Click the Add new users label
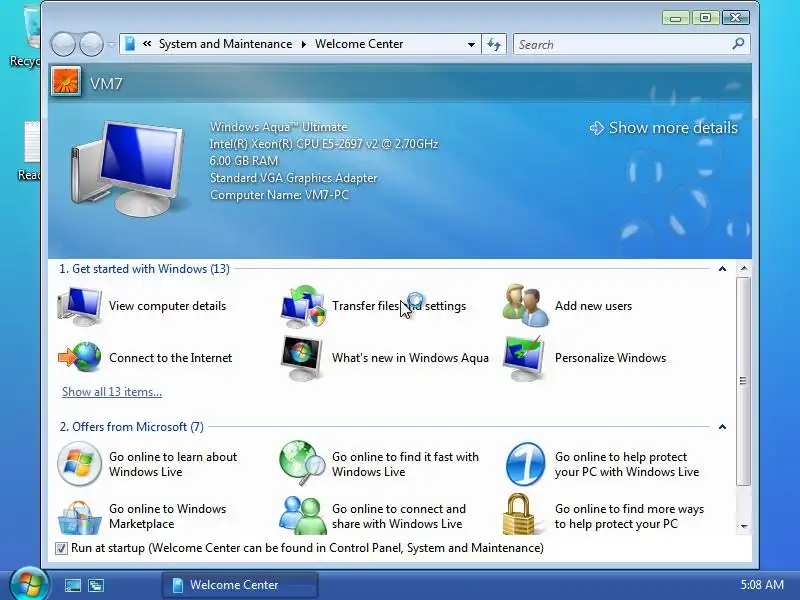Viewport: 800px width, 600px height. (x=593, y=306)
